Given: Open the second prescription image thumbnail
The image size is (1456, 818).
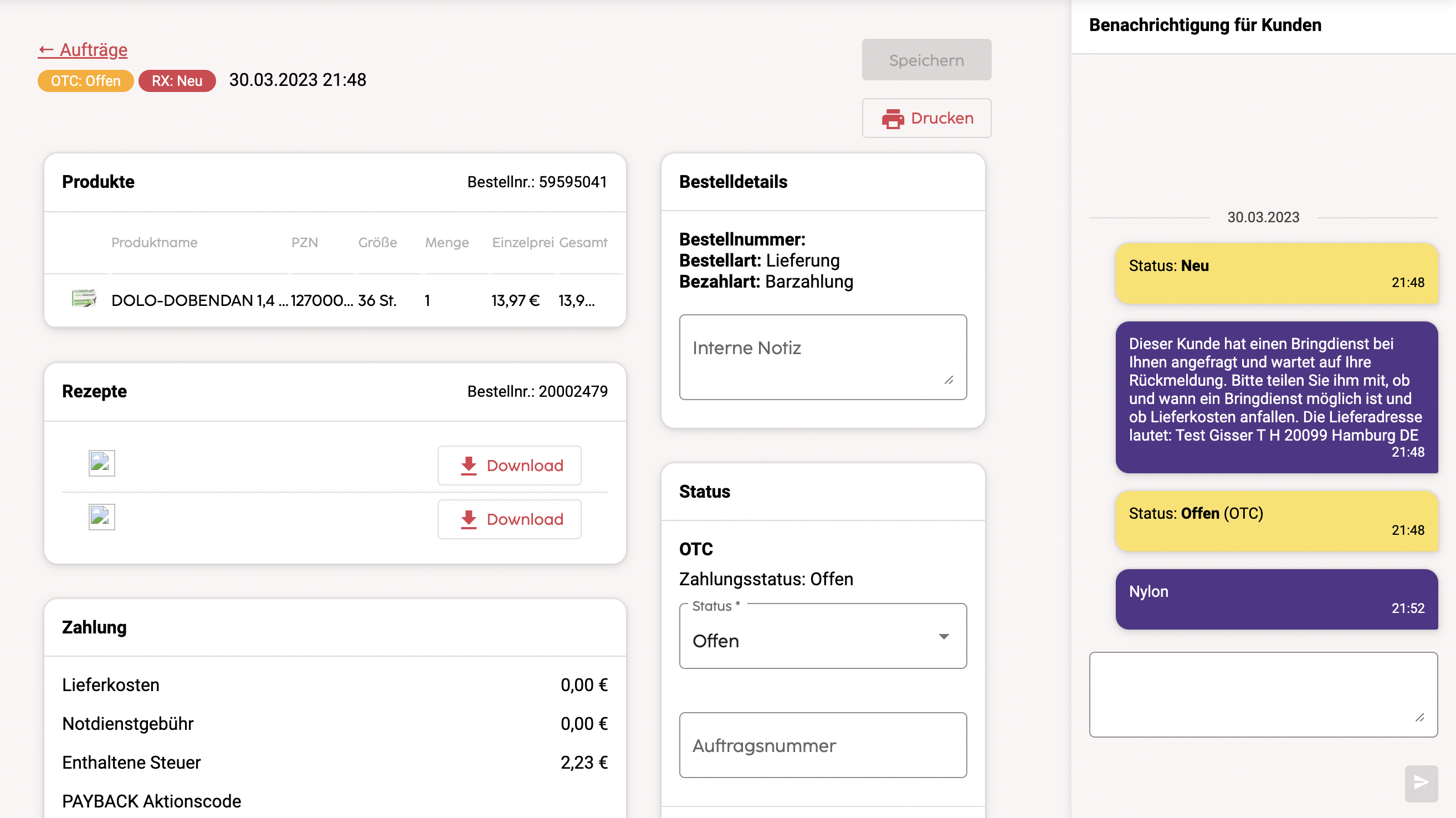Looking at the screenshot, I should (x=102, y=517).
